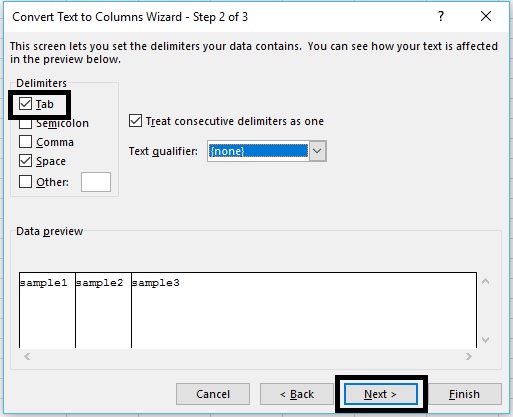Uncheck the Tab delimiter checkbox
The width and height of the screenshot is (513, 417).
click(x=25, y=104)
